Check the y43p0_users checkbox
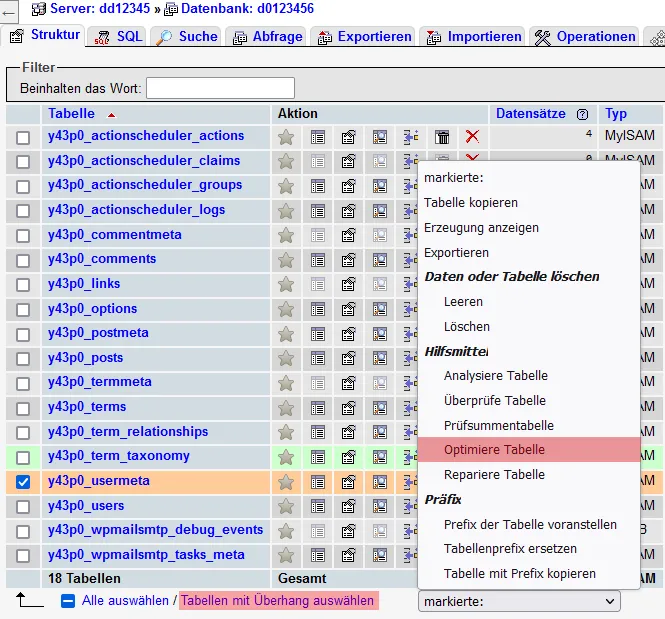Image resolution: width=665 pixels, height=619 pixels. pyautogui.click(x=23, y=507)
